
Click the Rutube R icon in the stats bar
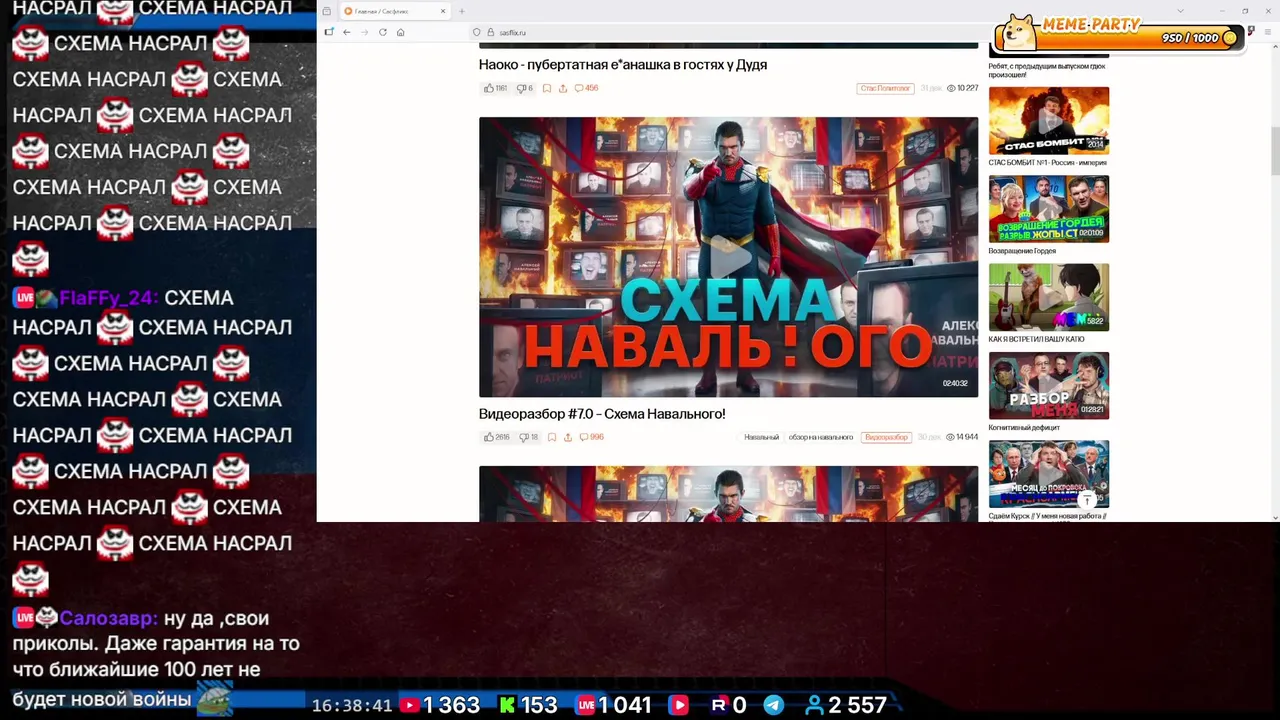point(718,705)
